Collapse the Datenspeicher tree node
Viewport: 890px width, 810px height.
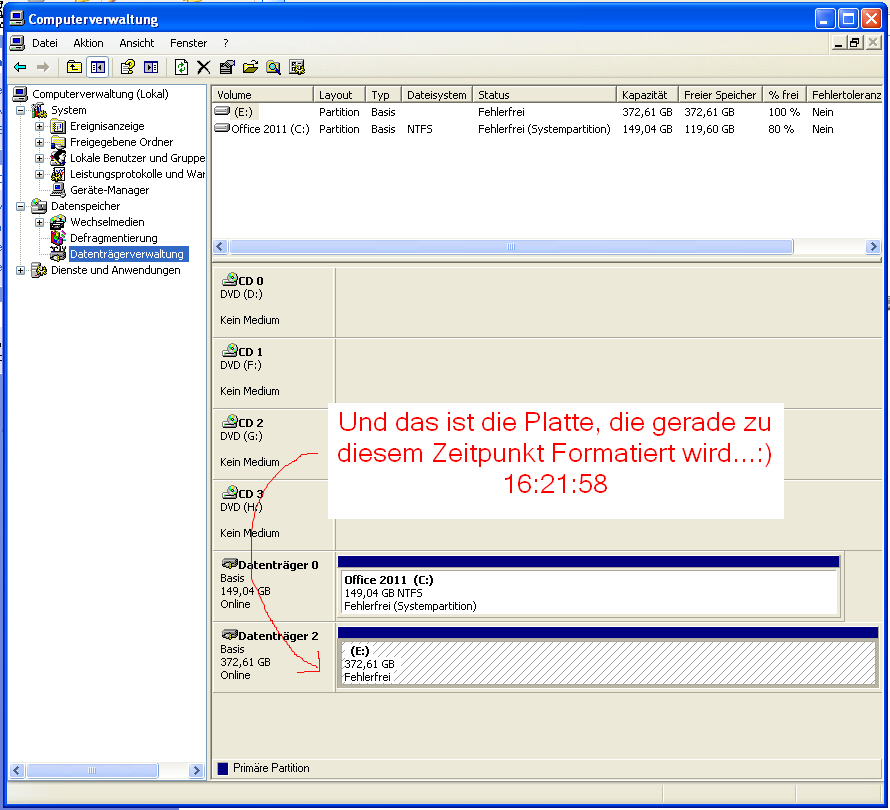click(x=20, y=206)
